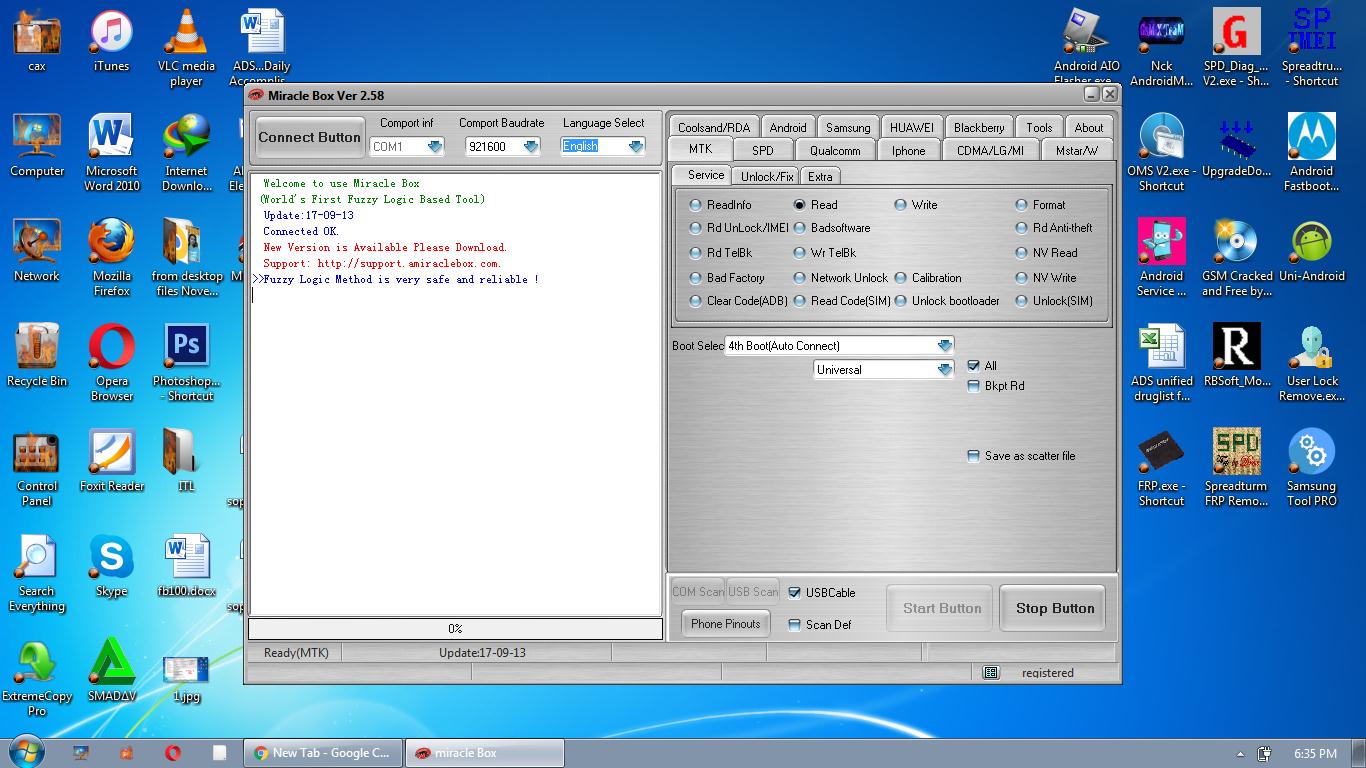Check Save as scatter file
1366x768 pixels.
(973, 456)
